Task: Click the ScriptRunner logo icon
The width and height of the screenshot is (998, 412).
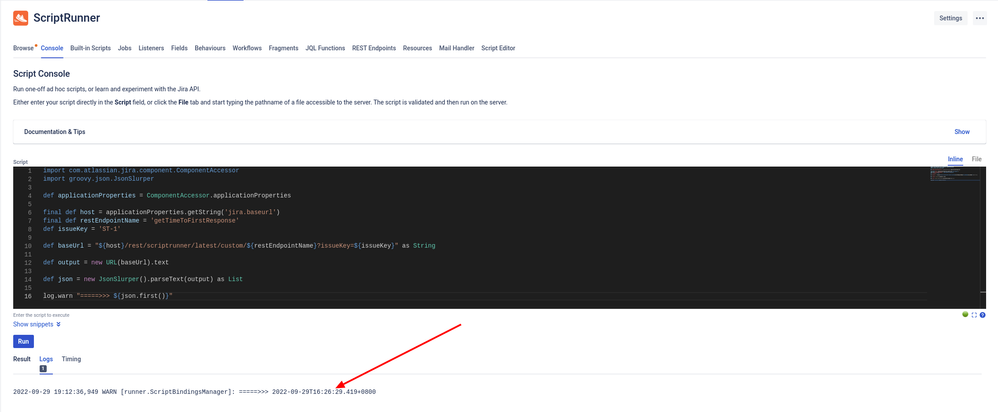Action: click(x=20, y=18)
